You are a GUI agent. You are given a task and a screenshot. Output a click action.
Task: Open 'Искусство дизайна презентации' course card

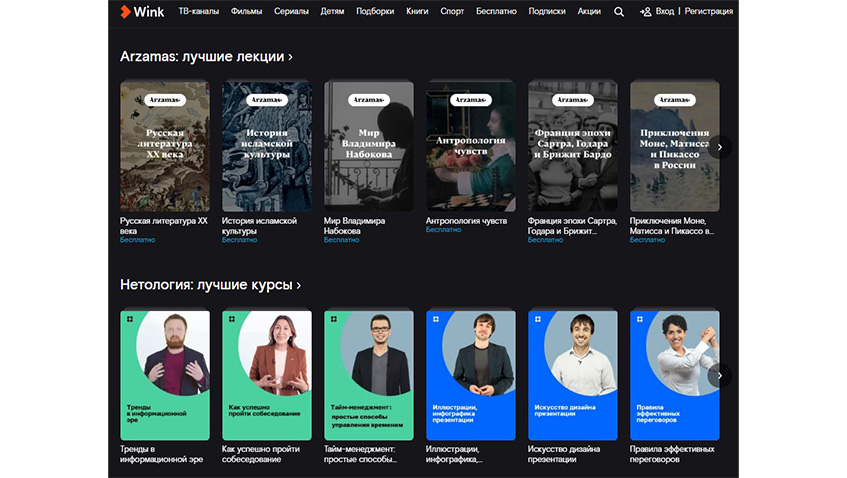573,375
